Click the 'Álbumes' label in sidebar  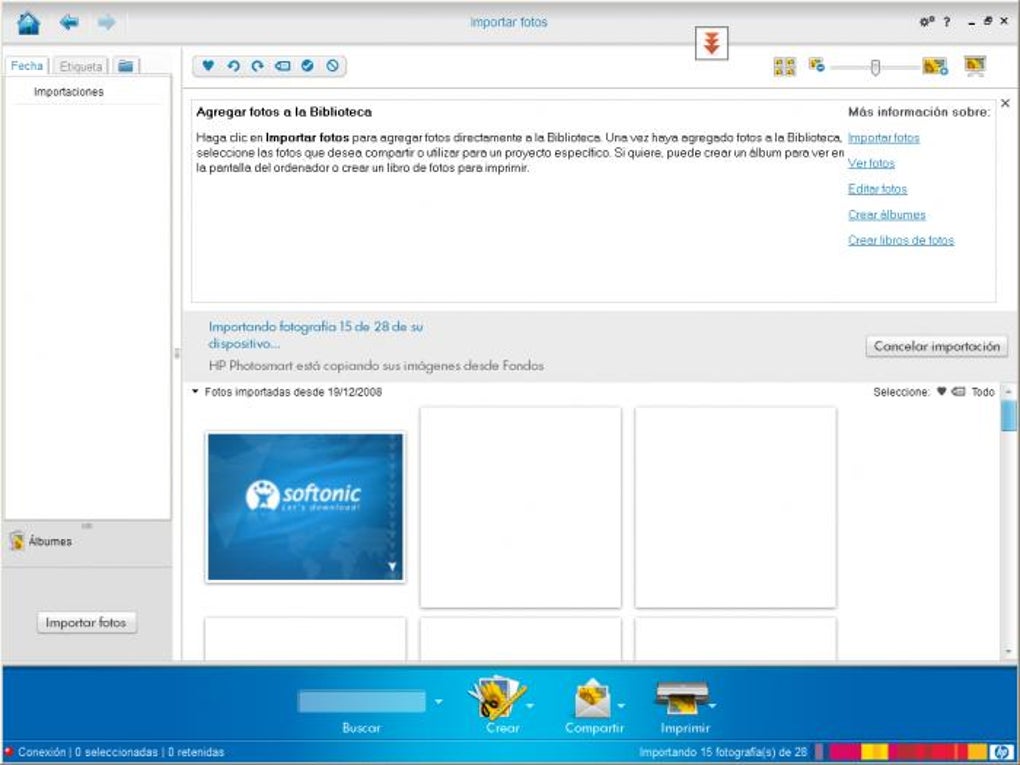(50, 541)
